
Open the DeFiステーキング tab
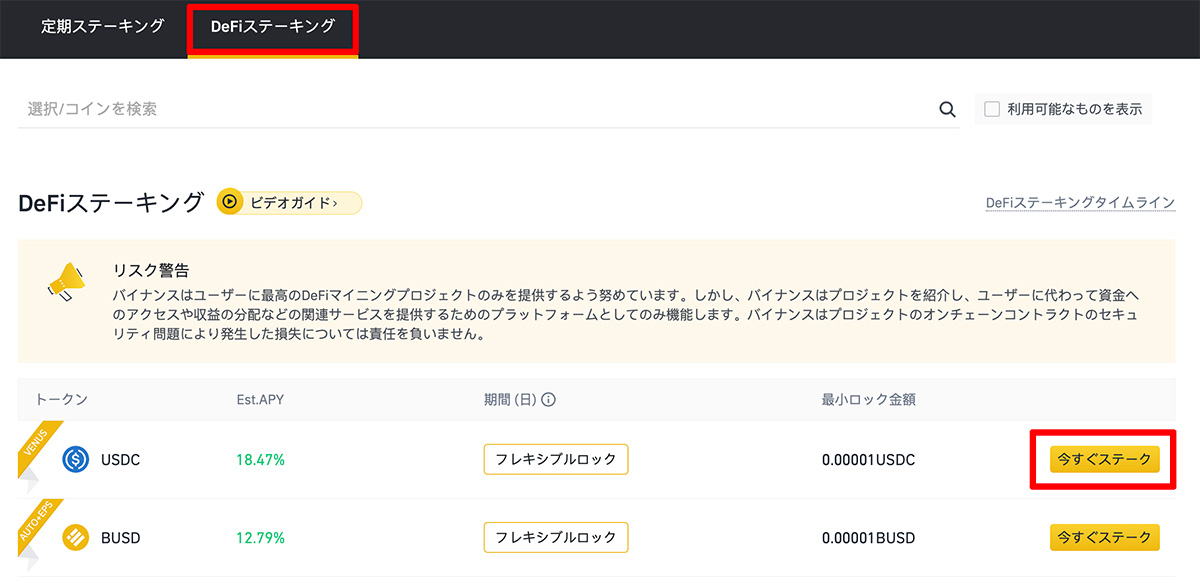(273, 27)
